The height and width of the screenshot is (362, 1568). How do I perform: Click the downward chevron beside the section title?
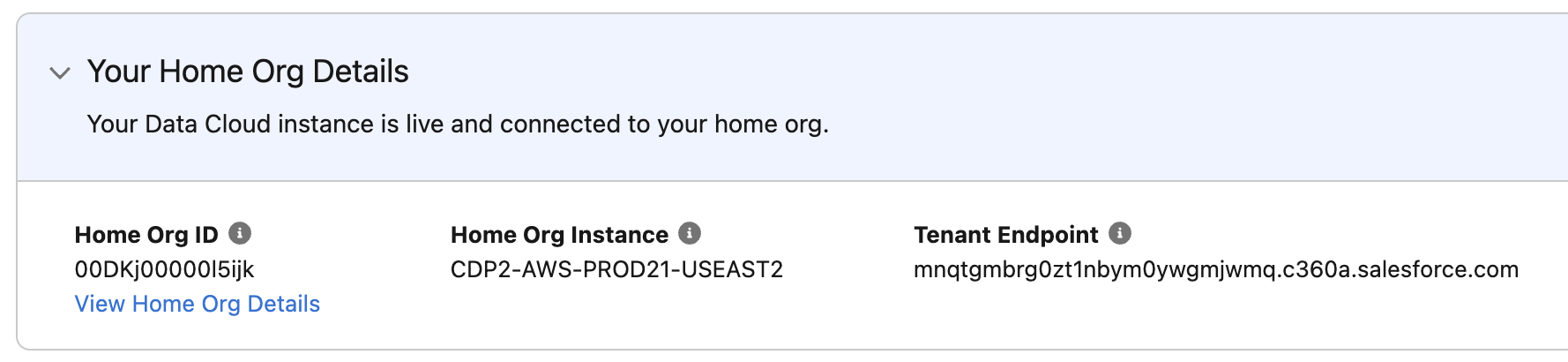[60, 72]
